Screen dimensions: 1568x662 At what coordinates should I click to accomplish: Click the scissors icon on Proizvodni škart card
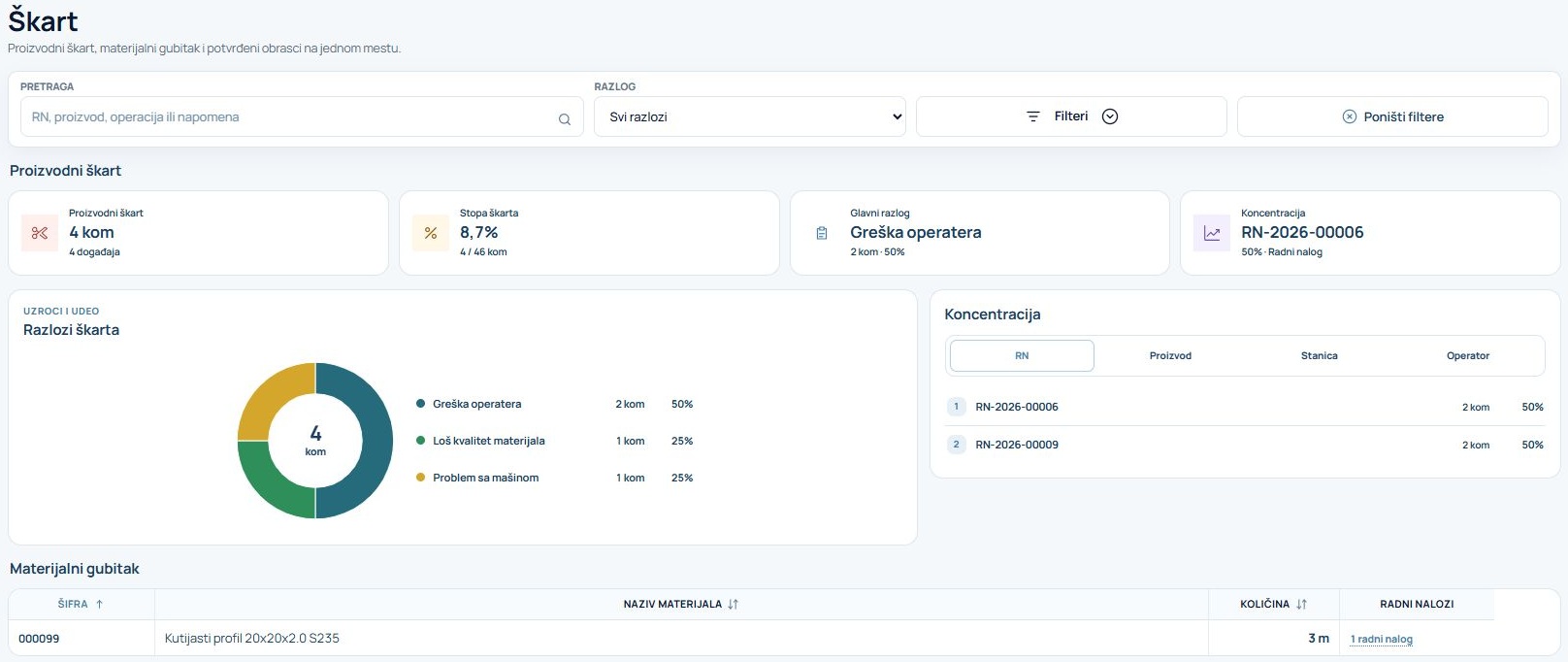pos(40,233)
